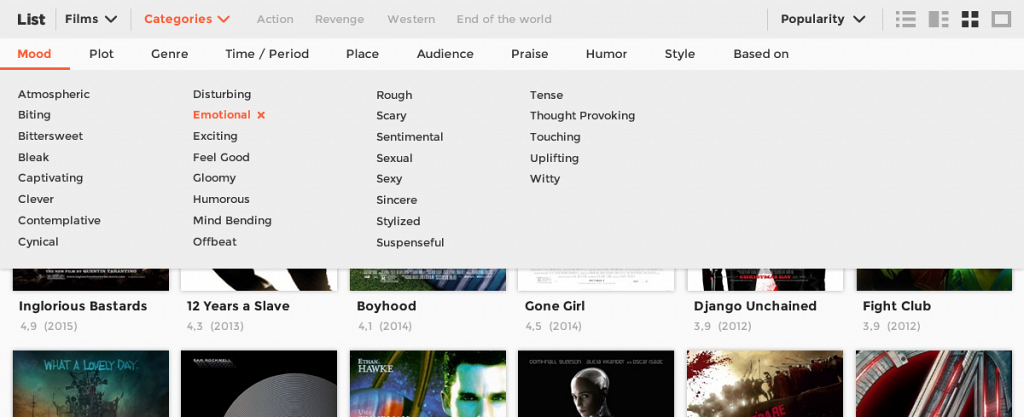Open the What a Lovely Day poster
1024x417 pixels.
point(91,384)
